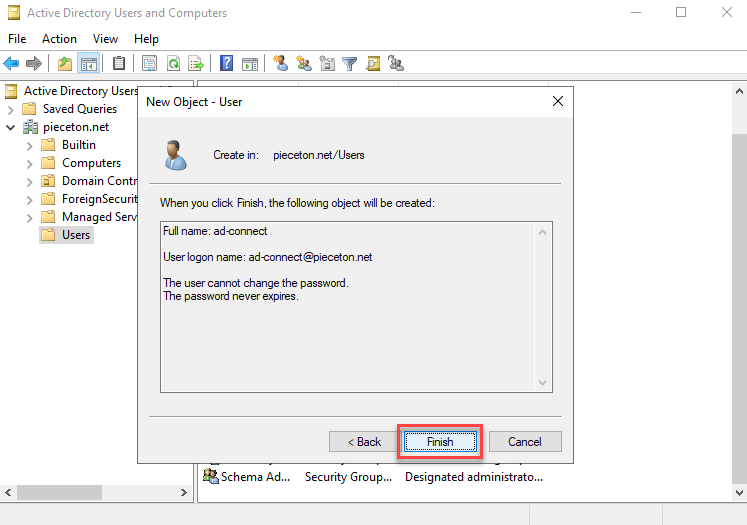Cancel the New Object - User dialog
Viewport: 747px width, 525px height.
point(525,442)
